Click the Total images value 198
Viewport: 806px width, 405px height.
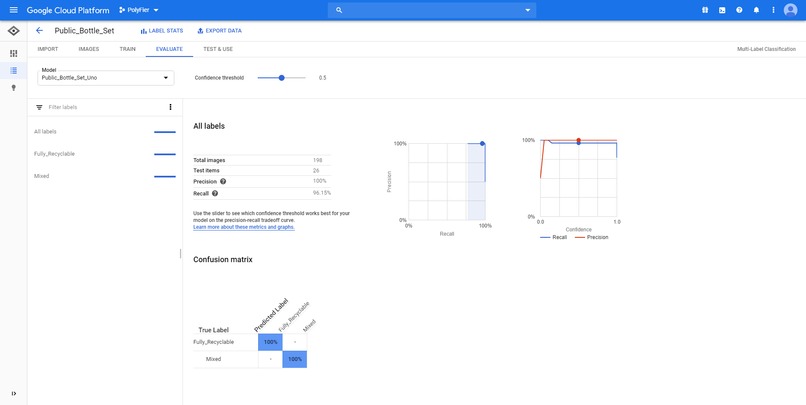pyautogui.click(x=318, y=160)
